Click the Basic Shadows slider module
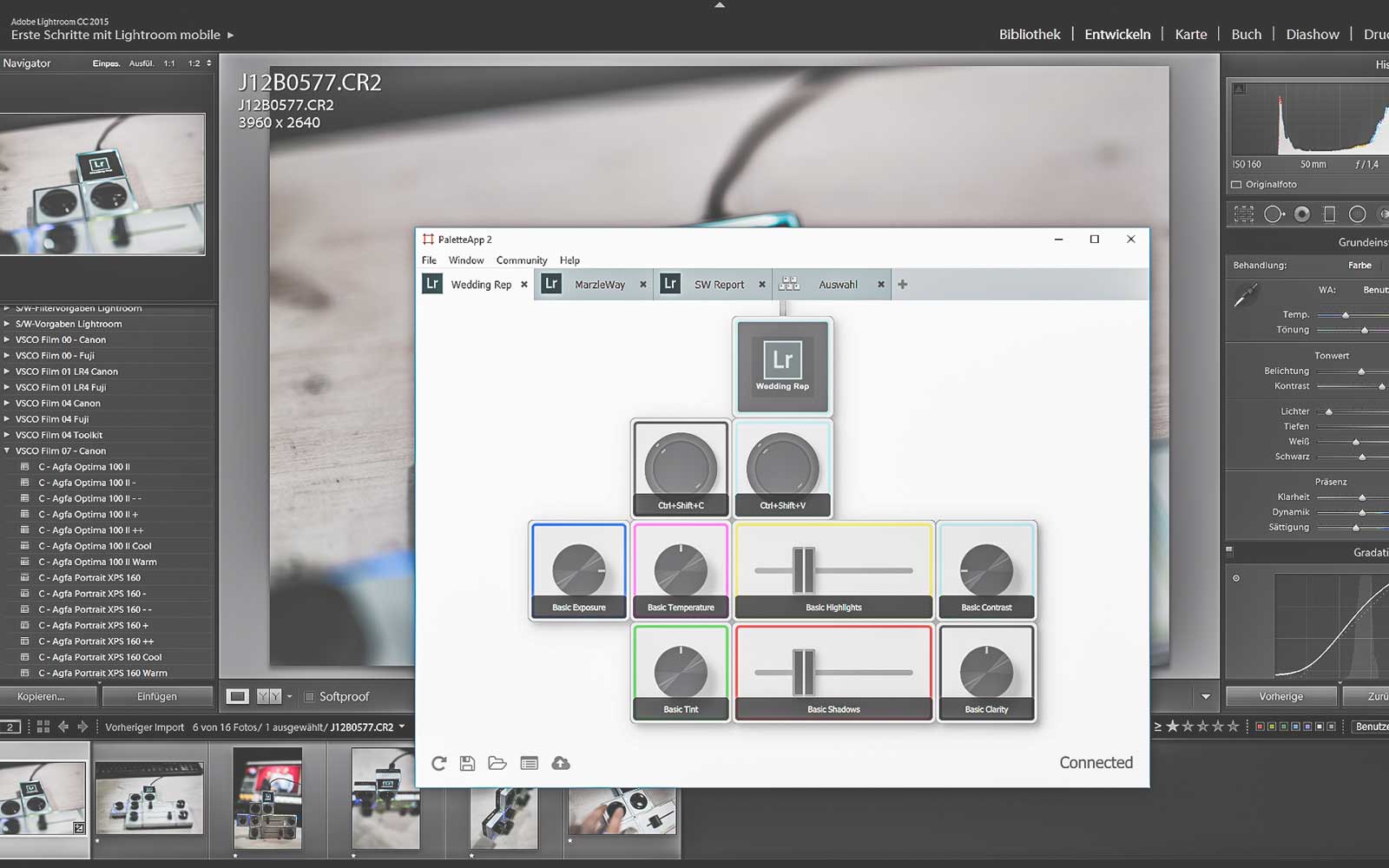 tap(833, 673)
